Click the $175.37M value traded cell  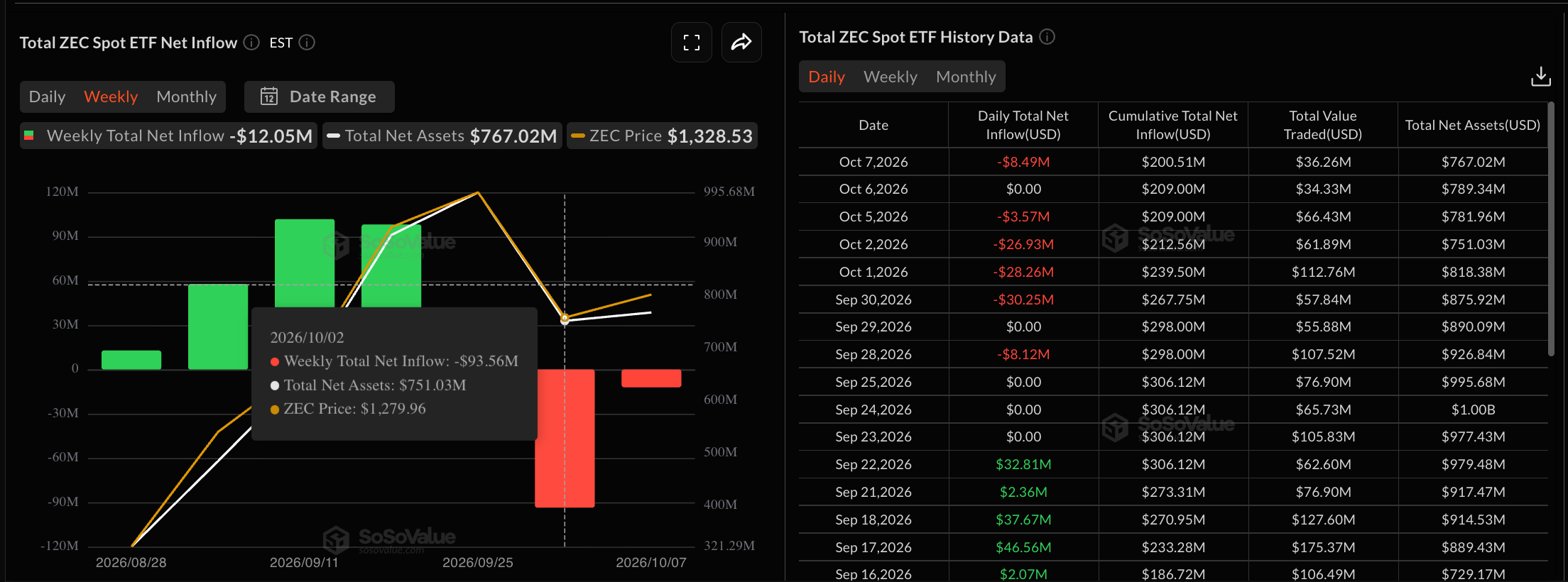[x=1323, y=547]
